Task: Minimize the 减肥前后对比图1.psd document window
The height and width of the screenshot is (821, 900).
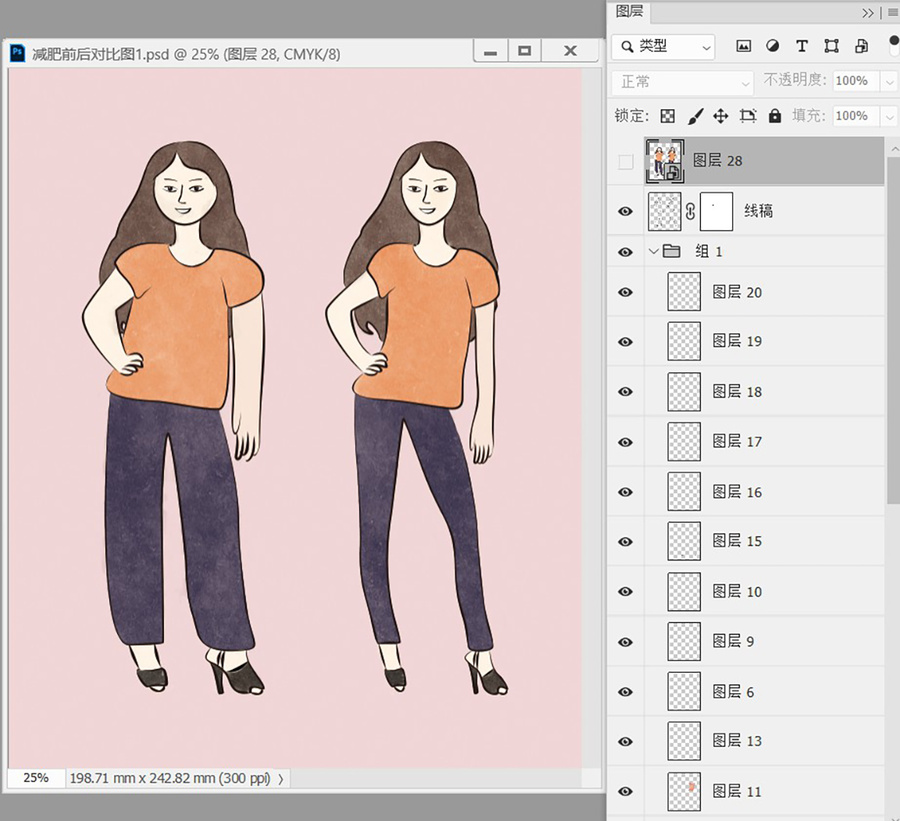Action: tap(490, 51)
